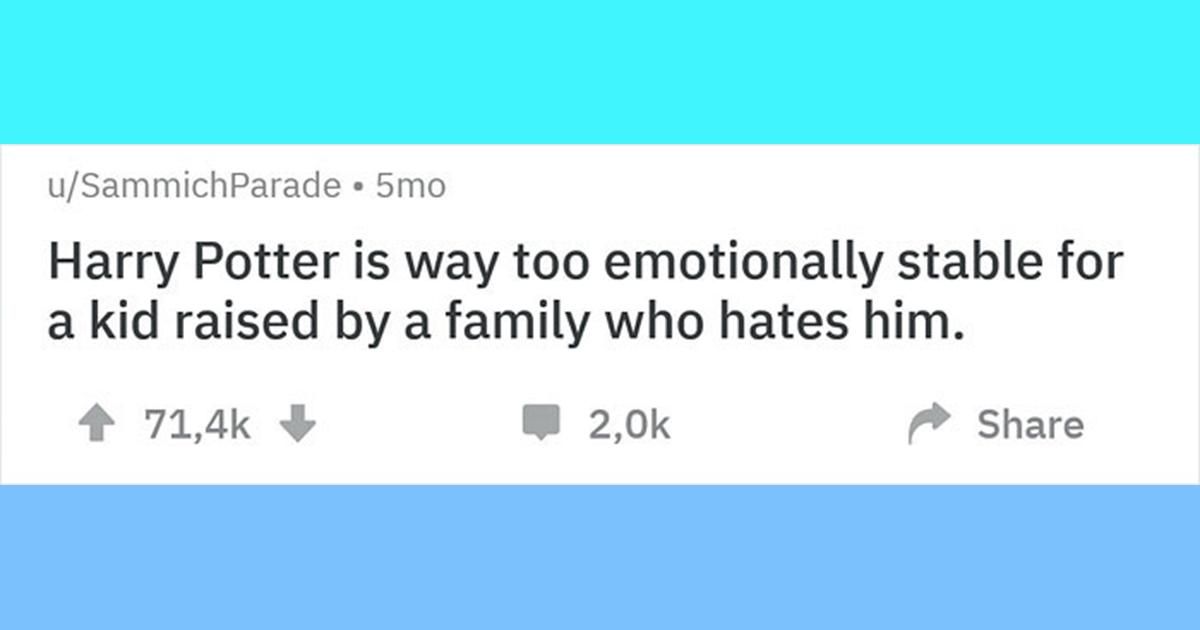Click the share arrow icon
Screen dimensions: 1200x630
coord(926,426)
